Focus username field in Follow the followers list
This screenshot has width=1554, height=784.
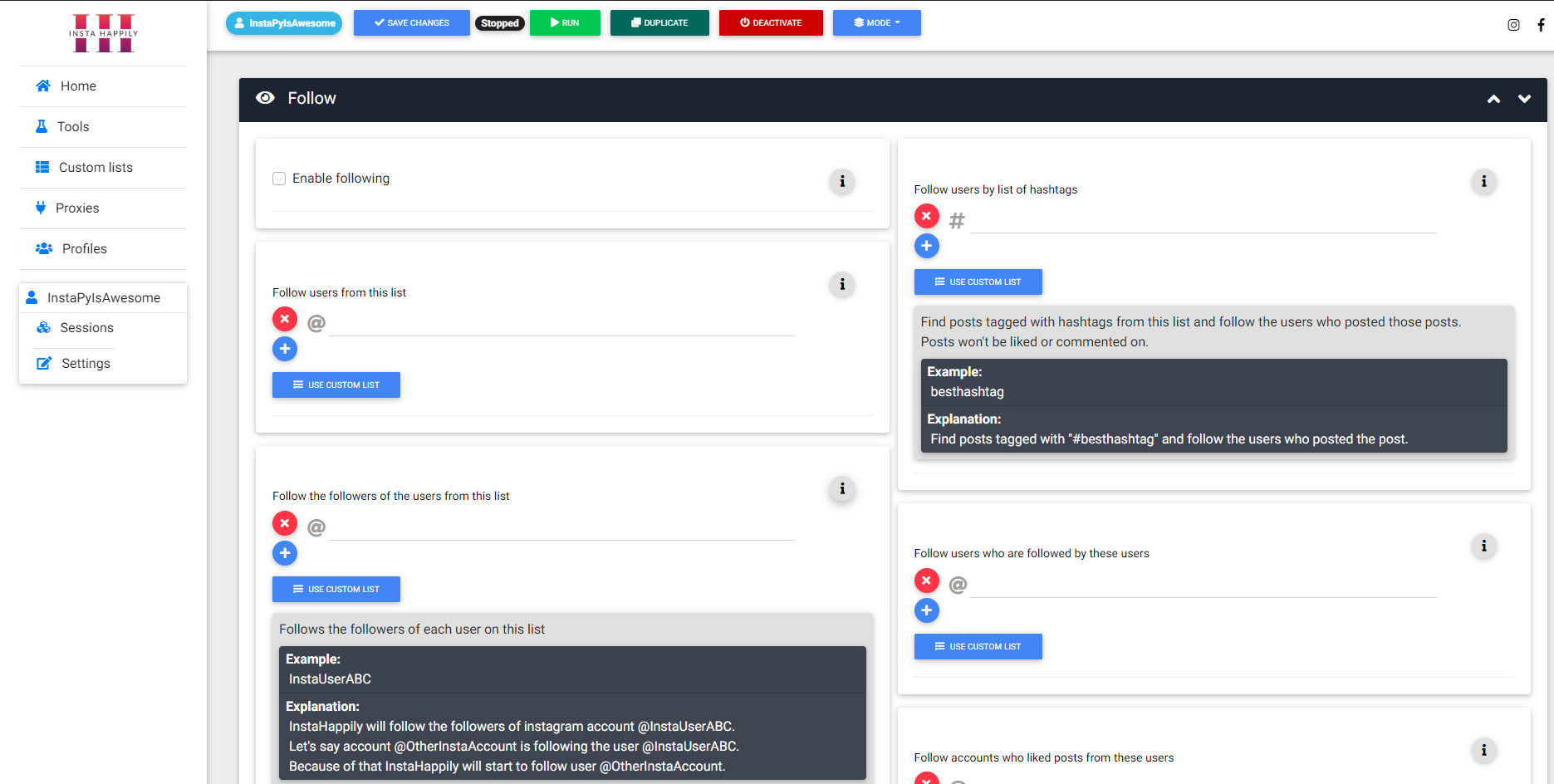561,527
